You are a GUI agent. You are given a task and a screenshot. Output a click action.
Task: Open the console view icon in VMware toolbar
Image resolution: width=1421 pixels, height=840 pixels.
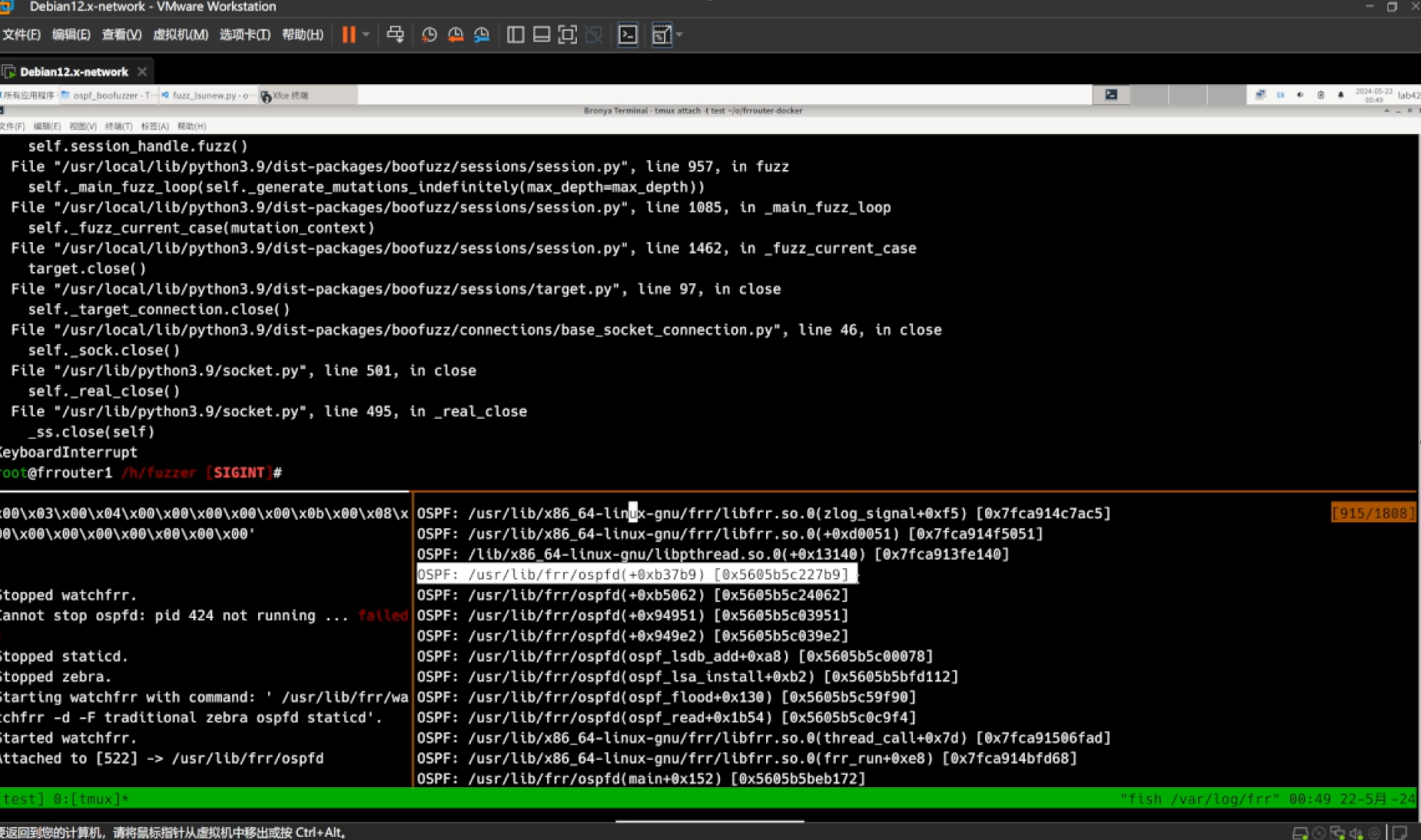click(x=627, y=34)
